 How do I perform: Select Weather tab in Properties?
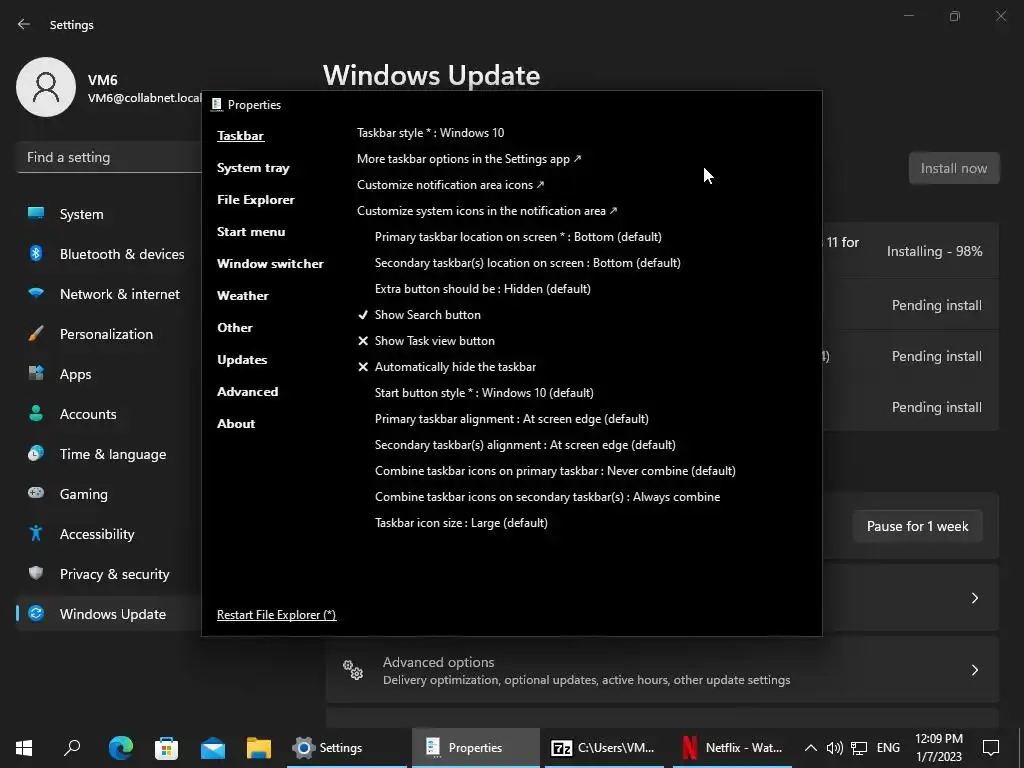(242, 296)
